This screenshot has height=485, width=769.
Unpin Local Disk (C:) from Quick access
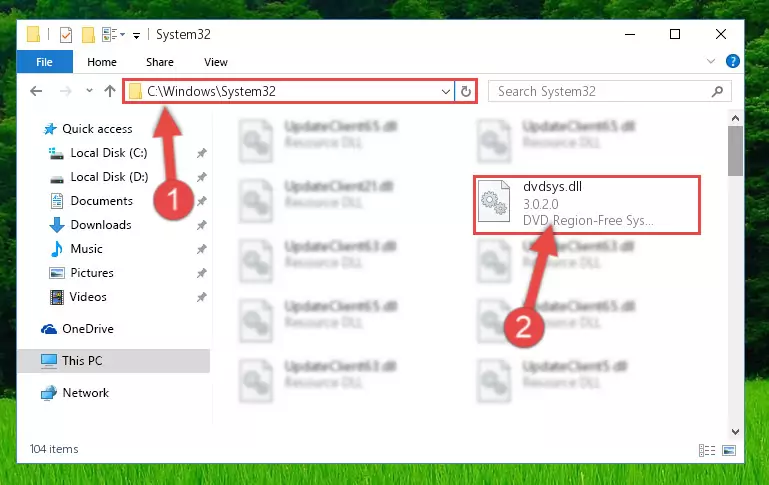click(x=201, y=153)
